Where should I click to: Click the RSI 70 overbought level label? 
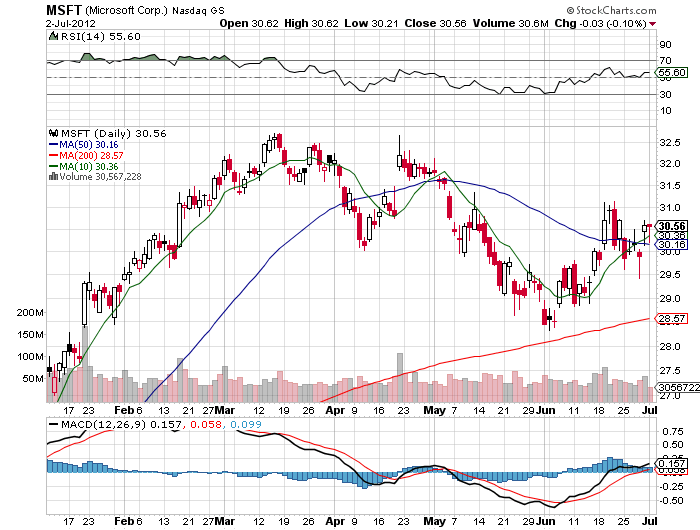666,60
